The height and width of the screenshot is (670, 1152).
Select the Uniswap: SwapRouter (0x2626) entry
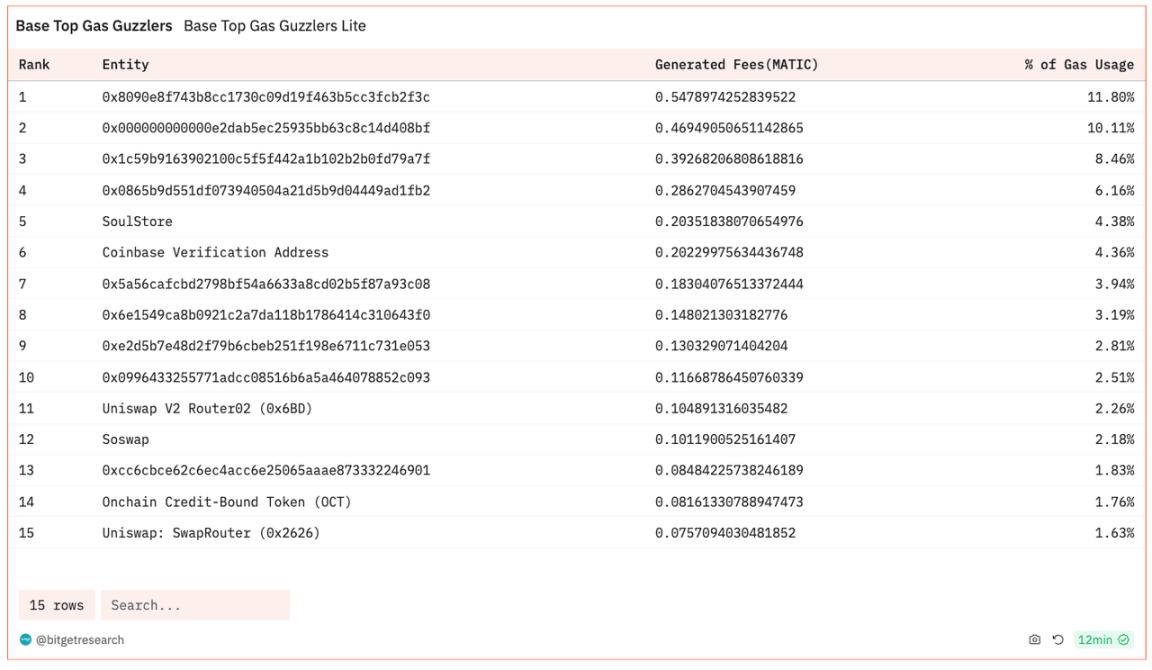pos(211,533)
